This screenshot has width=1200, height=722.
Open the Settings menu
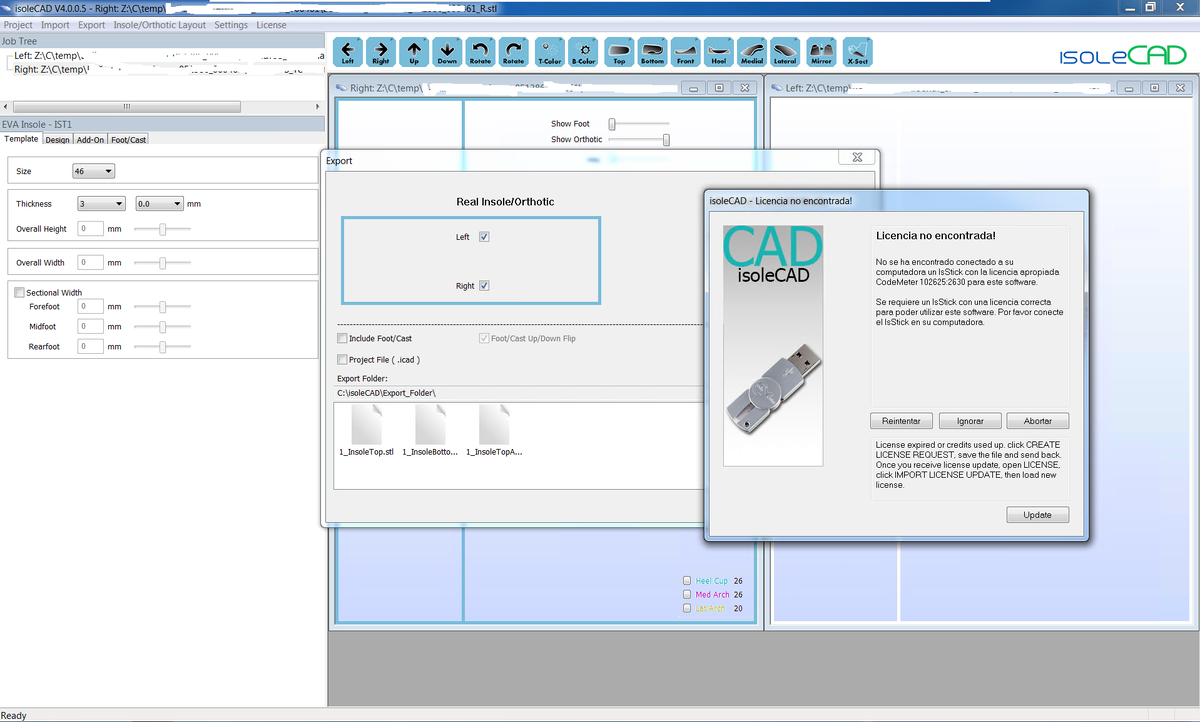coord(231,25)
